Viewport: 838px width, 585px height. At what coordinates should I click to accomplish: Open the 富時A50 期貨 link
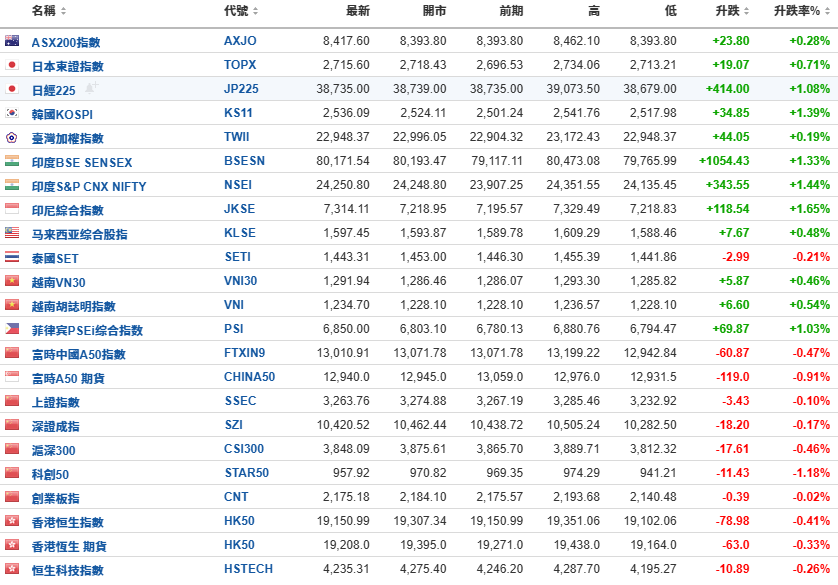pyautogui.click(x=68, y=378)
